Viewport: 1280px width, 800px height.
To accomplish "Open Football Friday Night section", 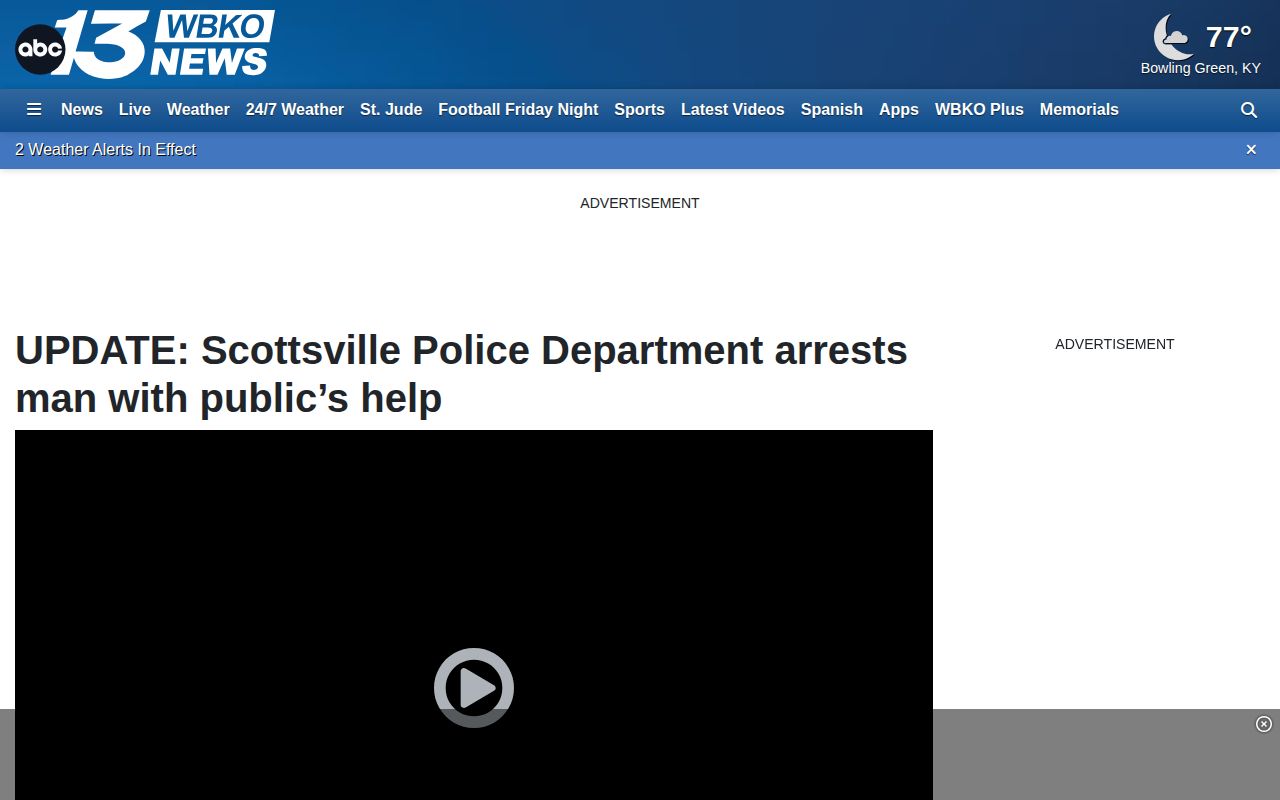I will [x=518, y=110].
